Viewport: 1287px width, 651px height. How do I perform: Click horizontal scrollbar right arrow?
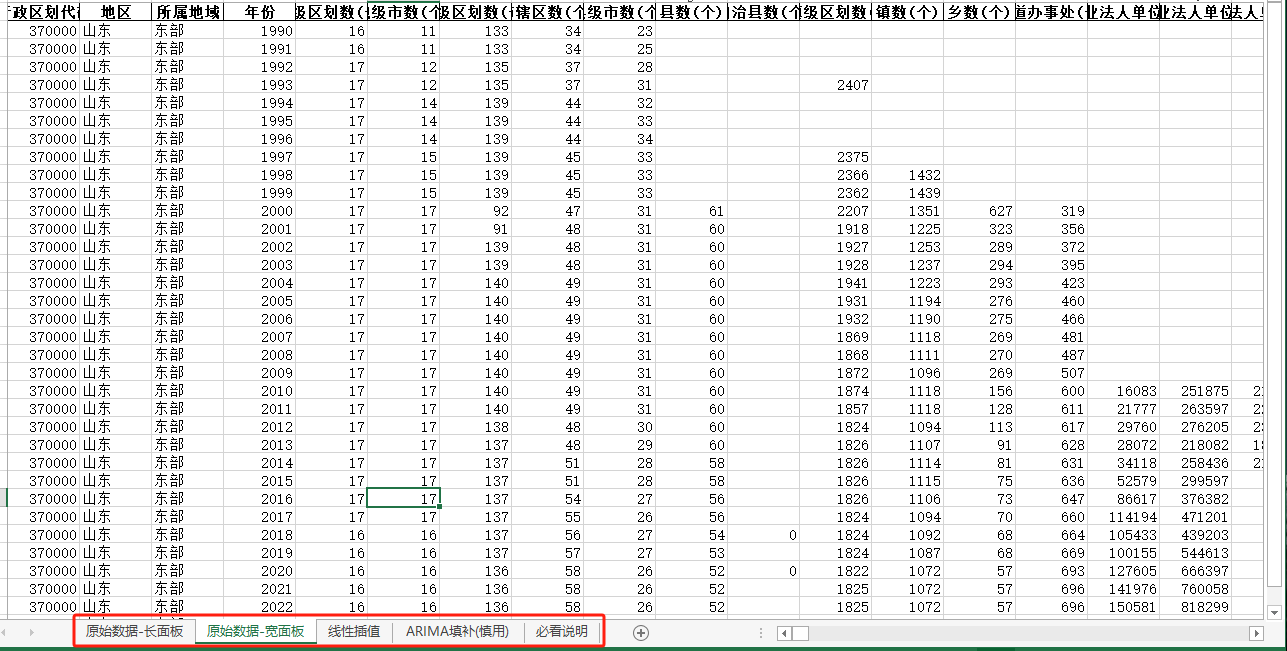tap(1256, 633)
